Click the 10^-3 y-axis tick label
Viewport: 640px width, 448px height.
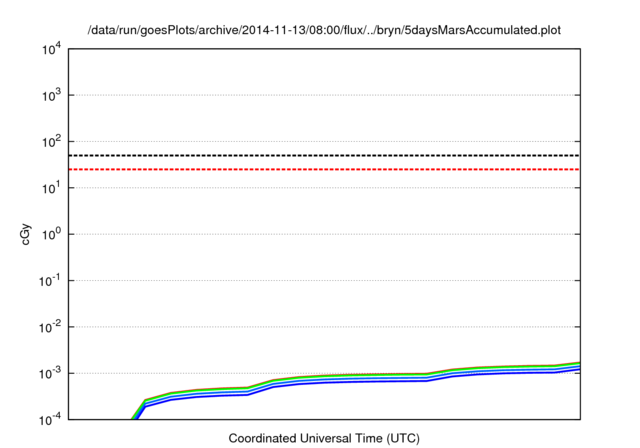click(50, 374)
